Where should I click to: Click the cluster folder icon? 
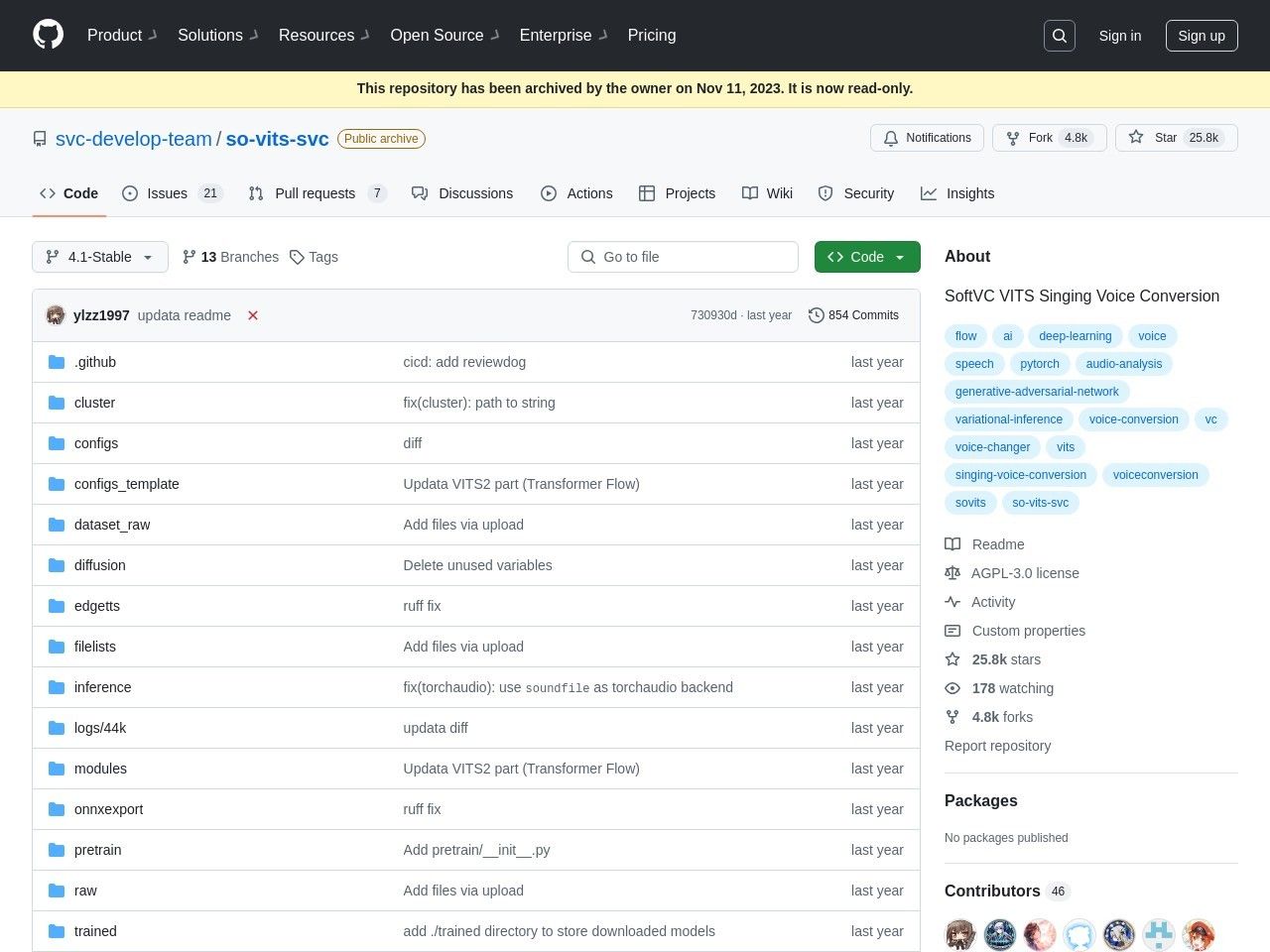(x=57, y=403)
